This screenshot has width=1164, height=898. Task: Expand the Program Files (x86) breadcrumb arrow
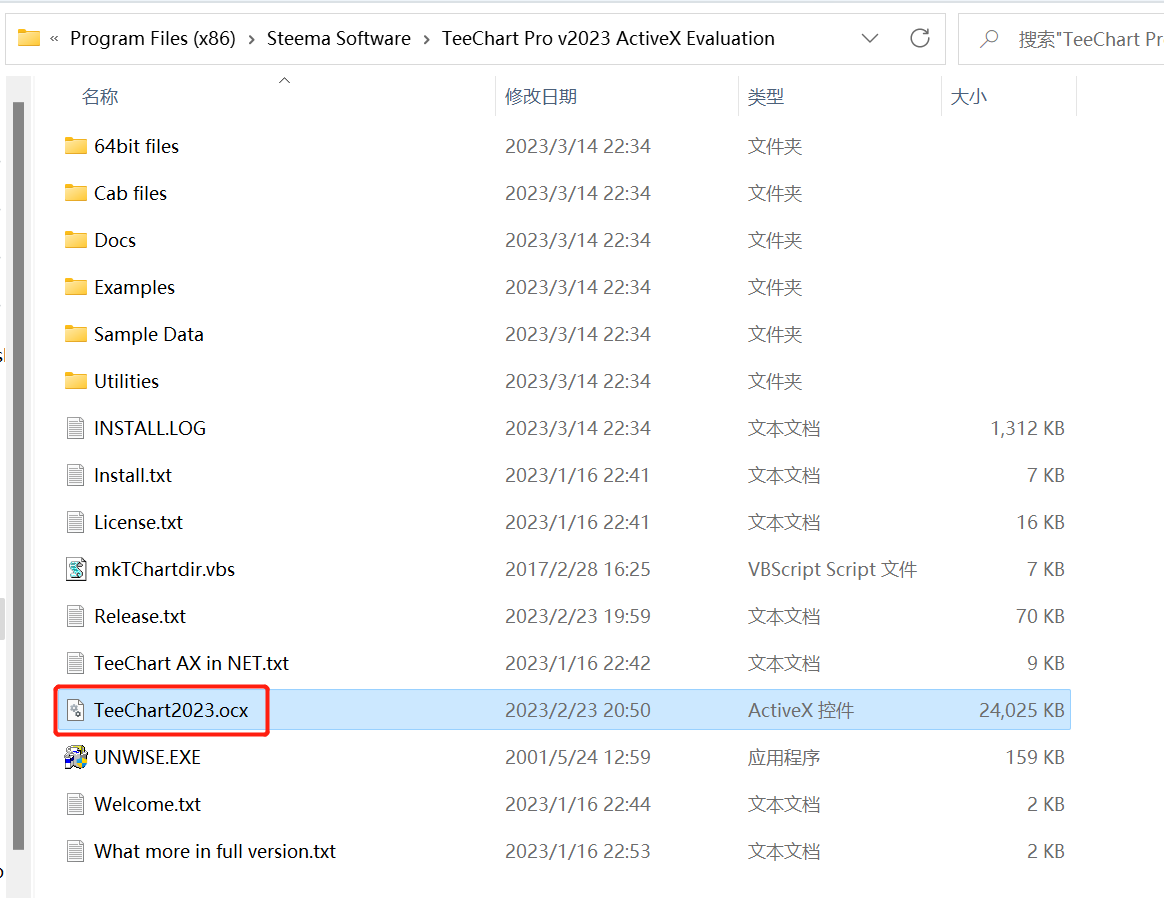click(252, 39)
